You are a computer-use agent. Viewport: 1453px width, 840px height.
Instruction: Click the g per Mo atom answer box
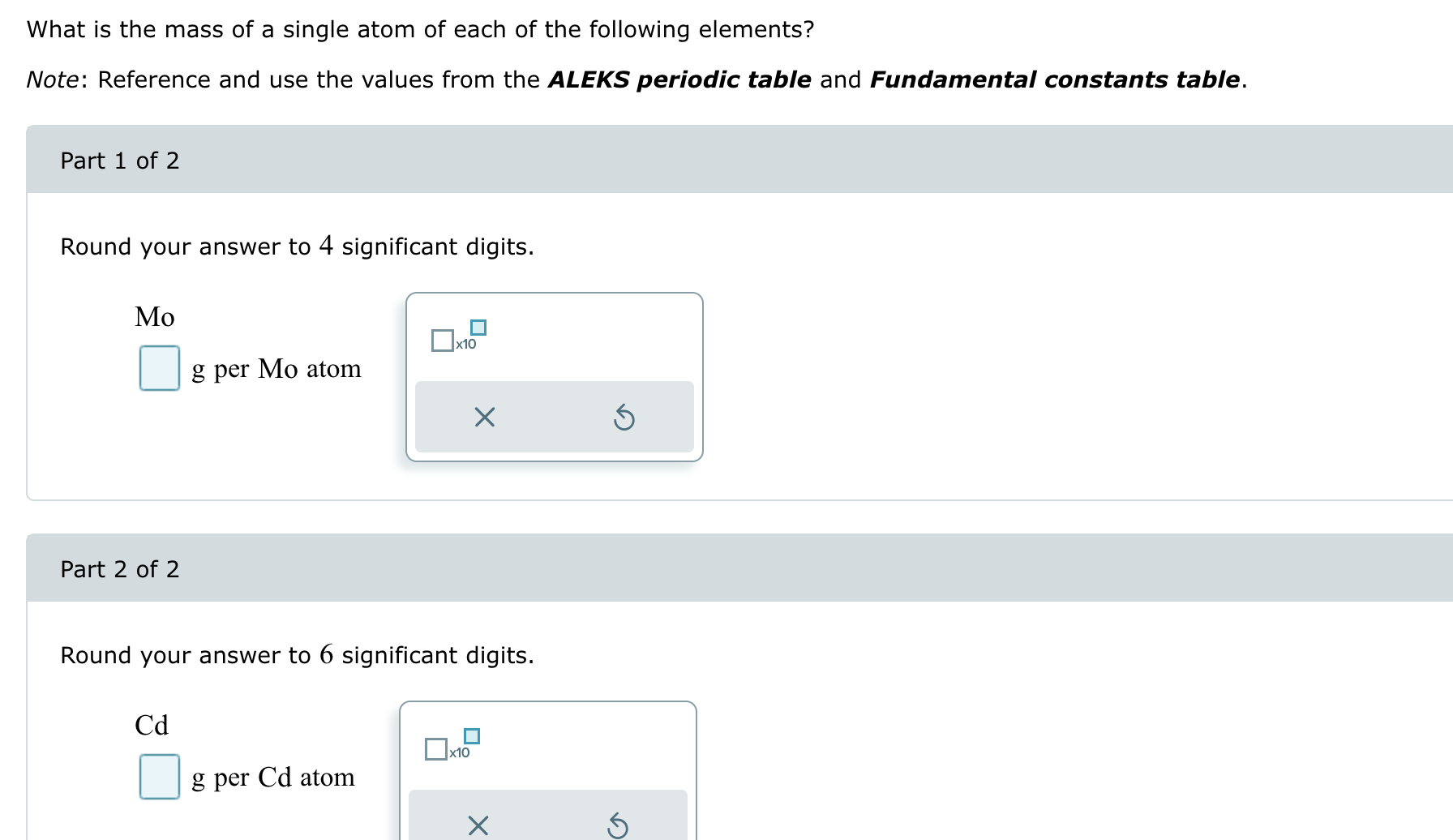(158, 369)
